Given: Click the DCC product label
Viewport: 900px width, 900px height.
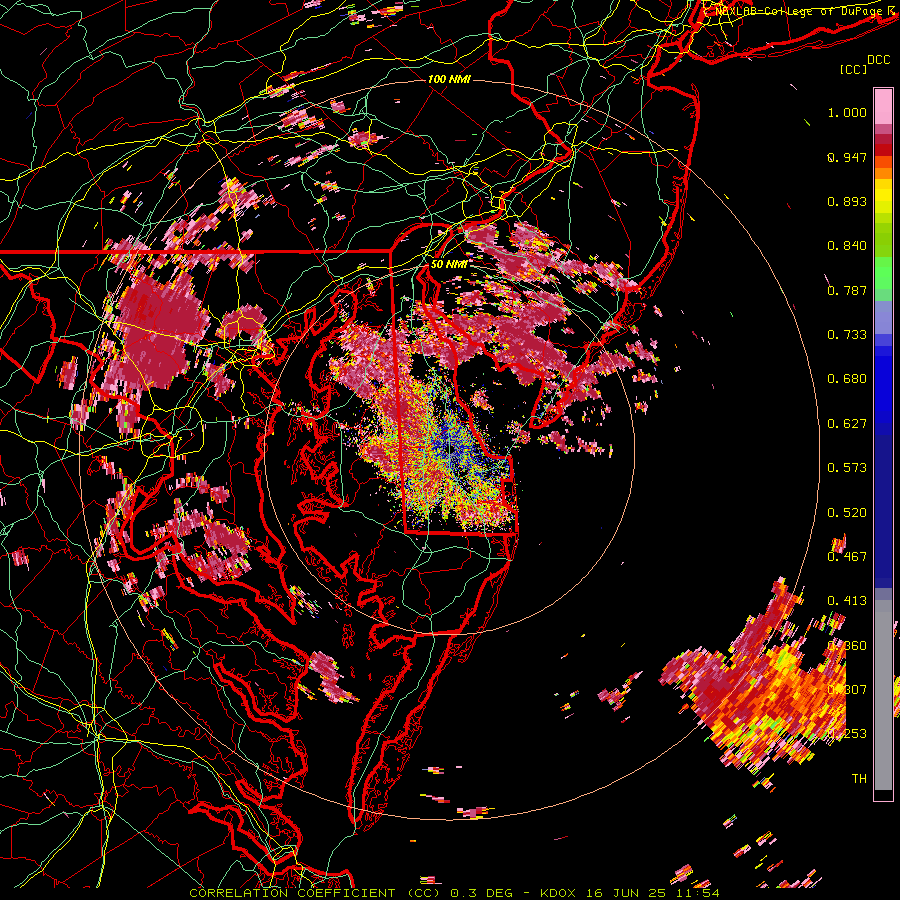Looking at the screenshot, I should 878,60.
